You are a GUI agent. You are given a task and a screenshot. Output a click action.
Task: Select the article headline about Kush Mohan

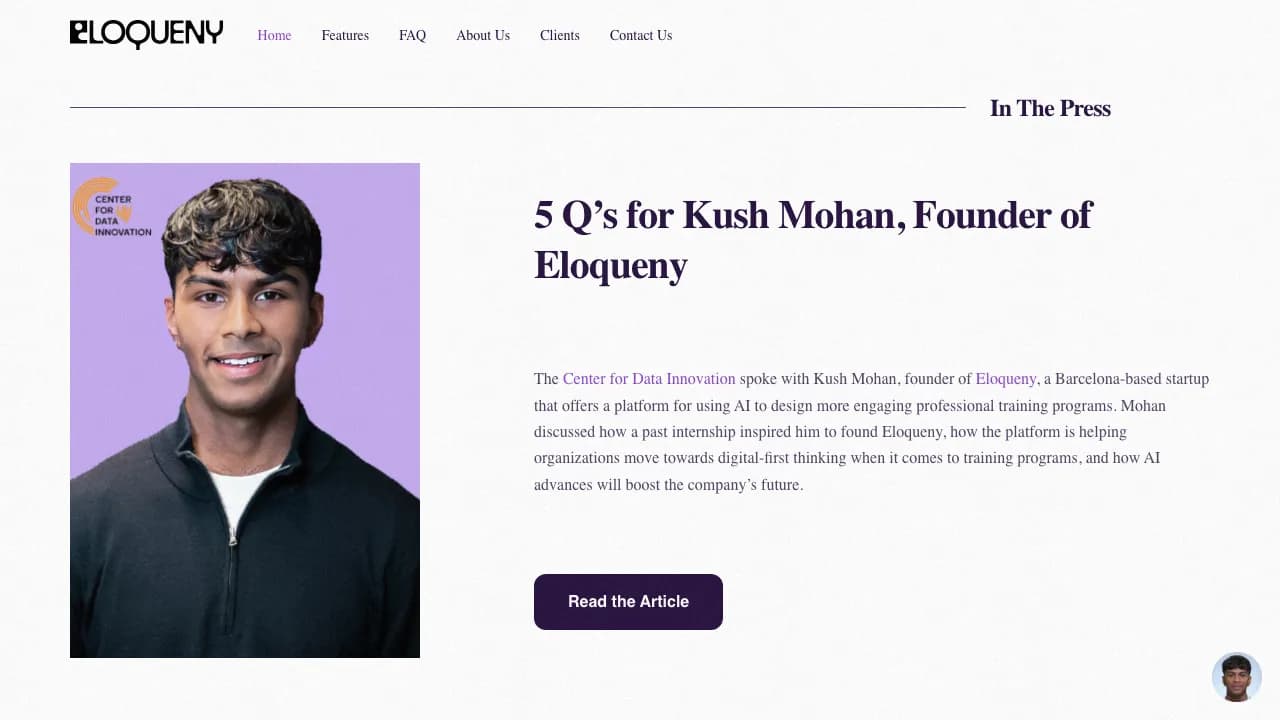click(x=812, y=240)
